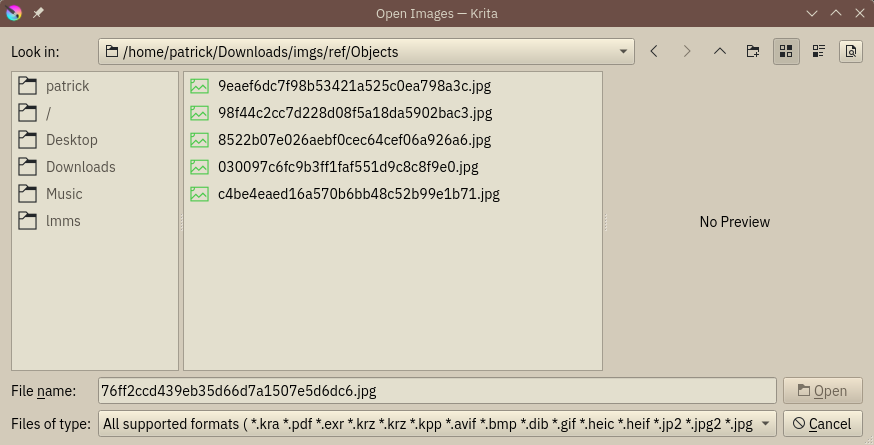Select file c4be4eaed16a570b6bb48c52b99e1b71.jpg
Image resolution: width=874 pixels, height=445 pixels.
click(358, 194)
